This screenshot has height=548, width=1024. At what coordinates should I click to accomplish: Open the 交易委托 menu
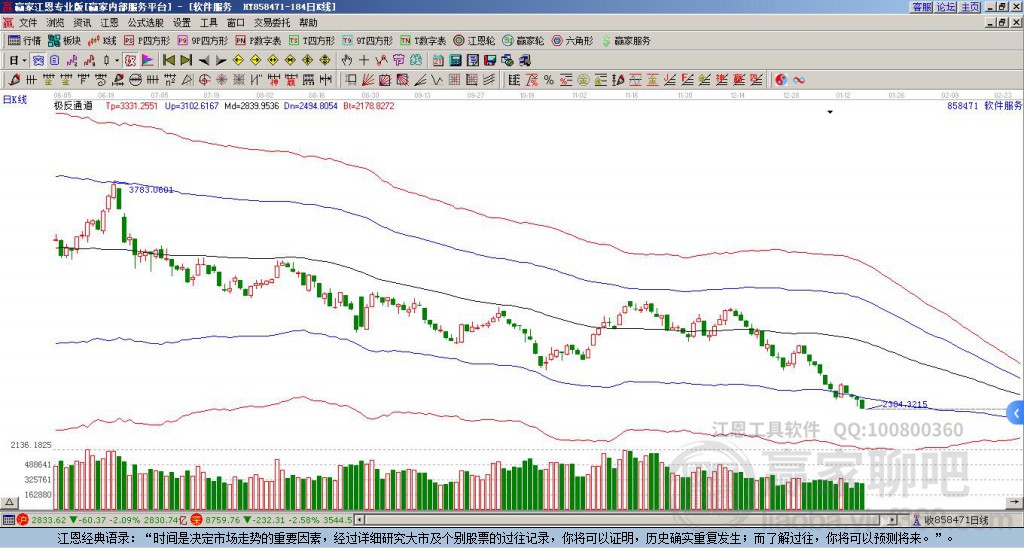272,23
